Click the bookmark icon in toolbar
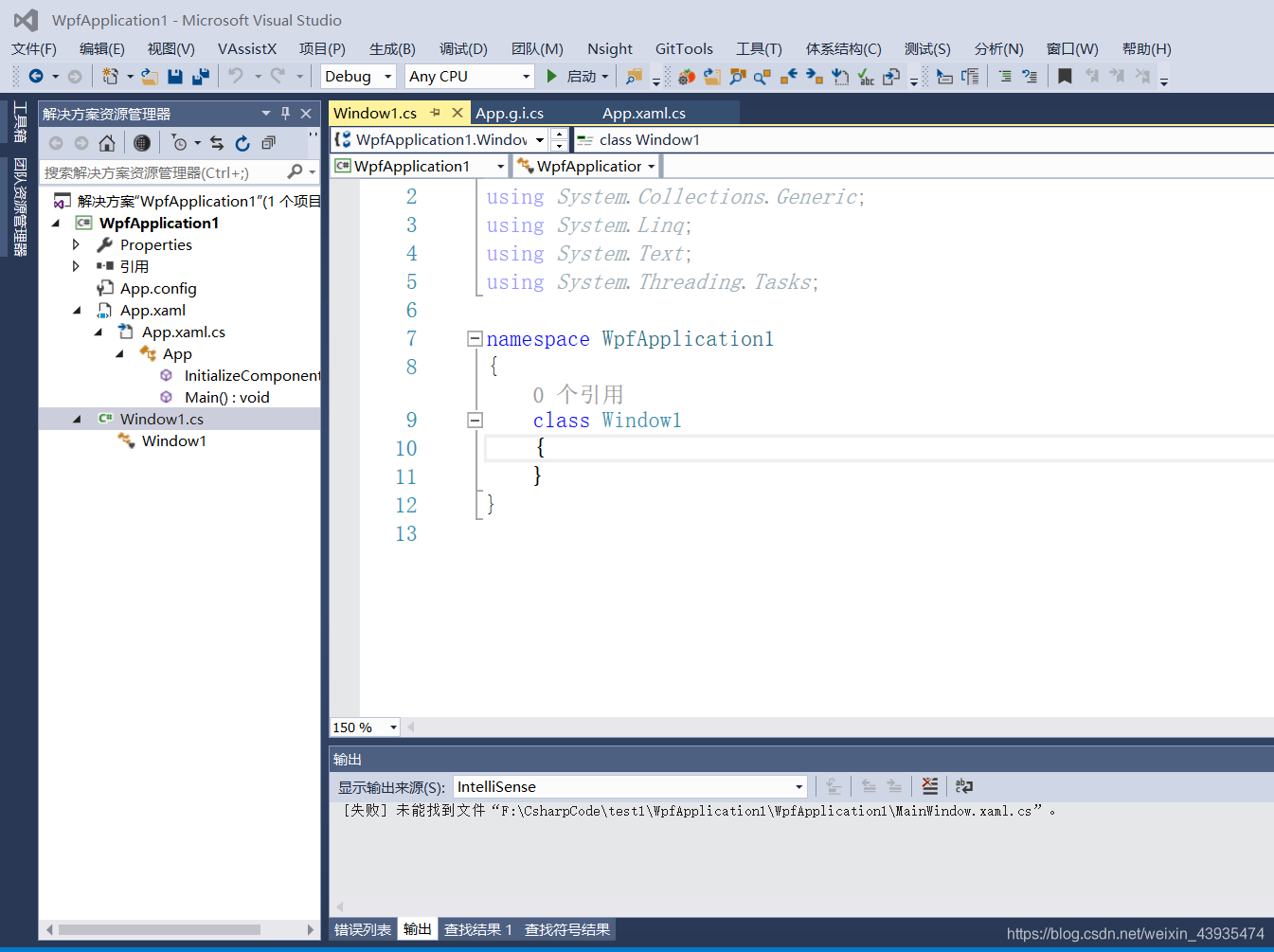This screenshot has width=1274, height=952. click(x=1065, y=76)
